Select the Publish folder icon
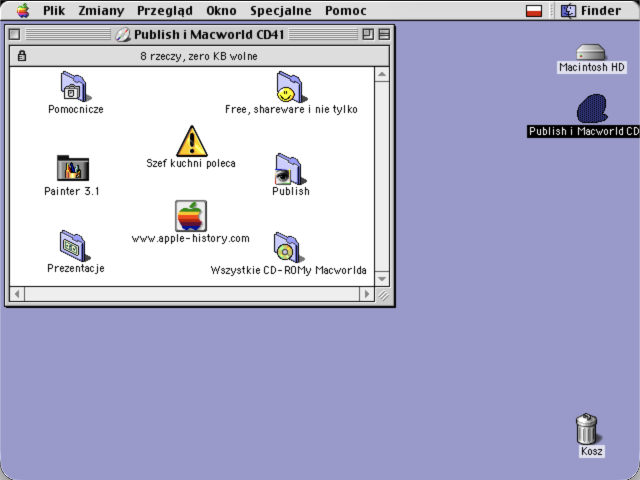The height and width of the screenshot is (480, 640). coord(290,169)
